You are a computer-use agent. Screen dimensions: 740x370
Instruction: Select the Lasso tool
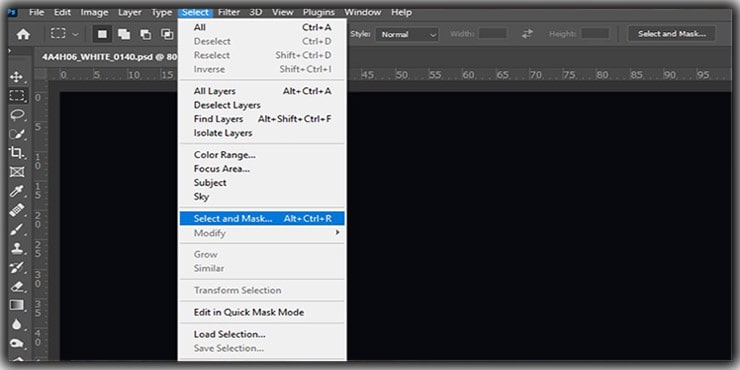(x=17, y=115)
